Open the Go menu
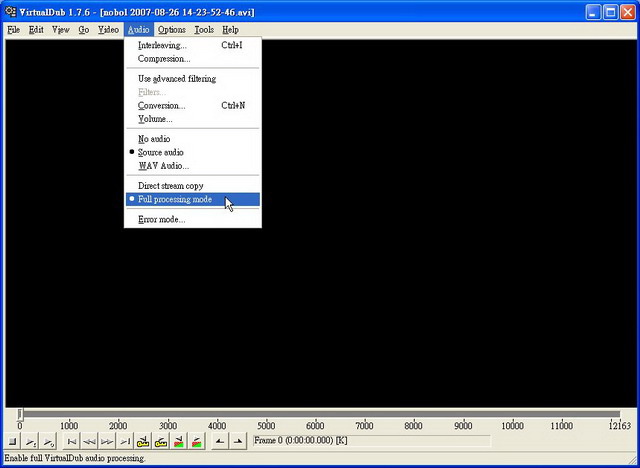 (x=84, y=30)
